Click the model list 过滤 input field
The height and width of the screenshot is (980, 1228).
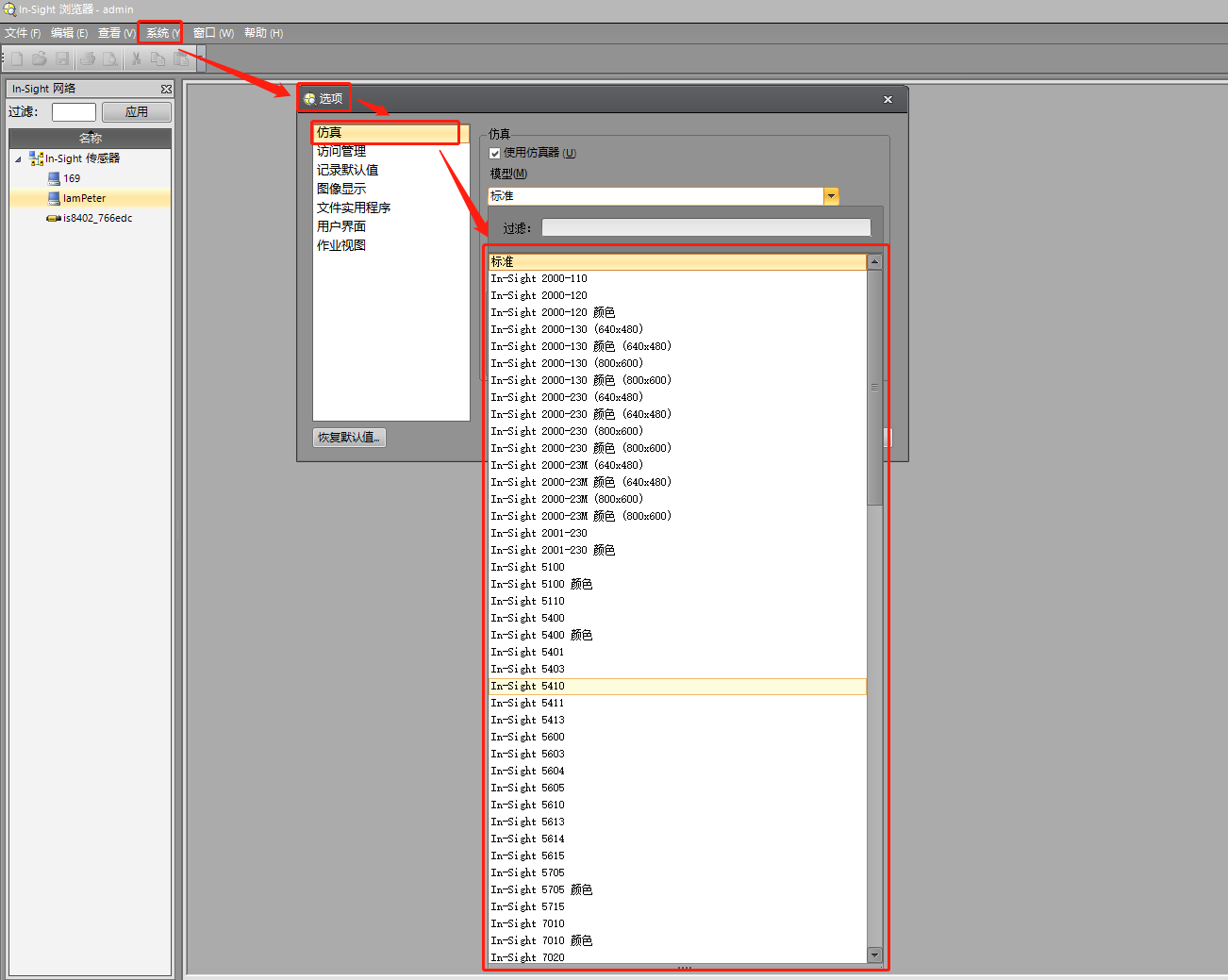tap(706, 227)
